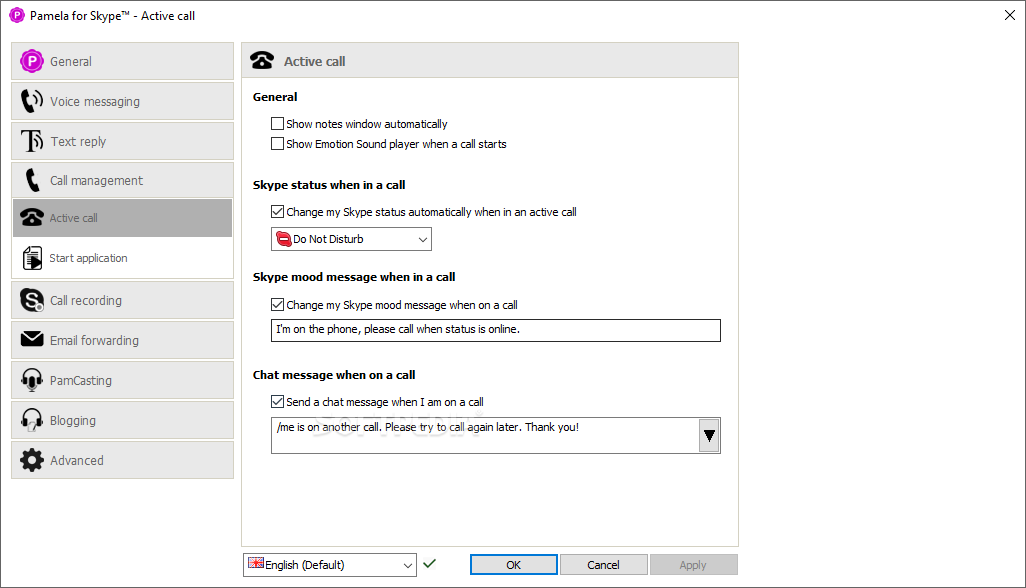Go to Call management section

122,181
